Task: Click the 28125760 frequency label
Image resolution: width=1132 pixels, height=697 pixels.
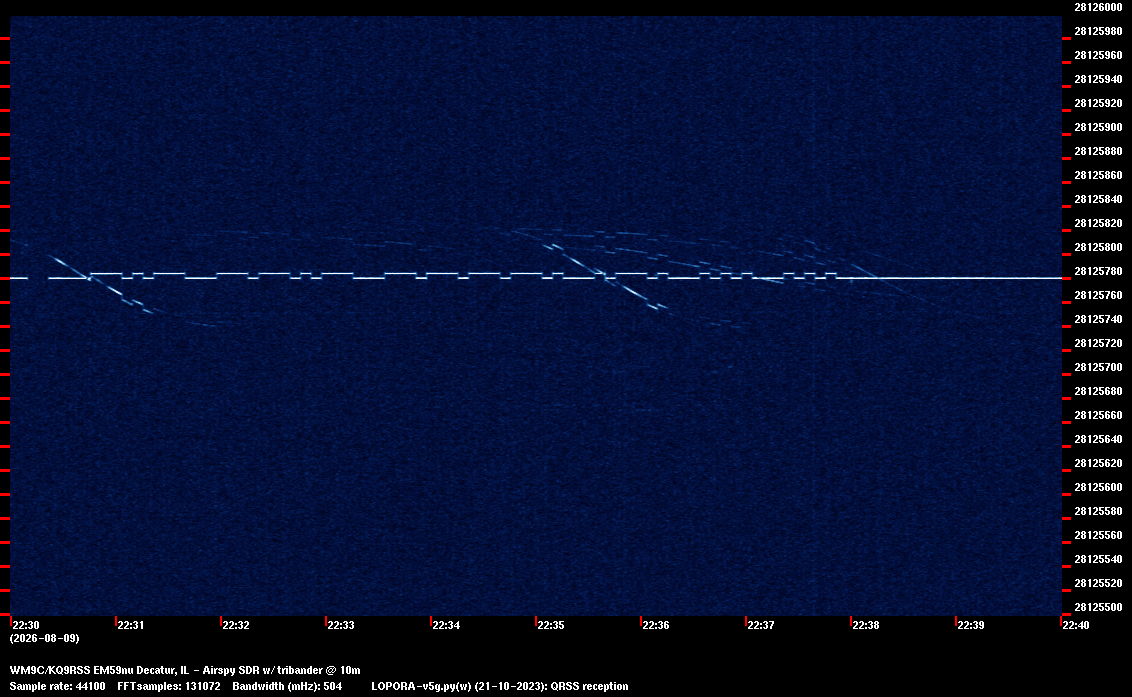Action: [1098, 295]
